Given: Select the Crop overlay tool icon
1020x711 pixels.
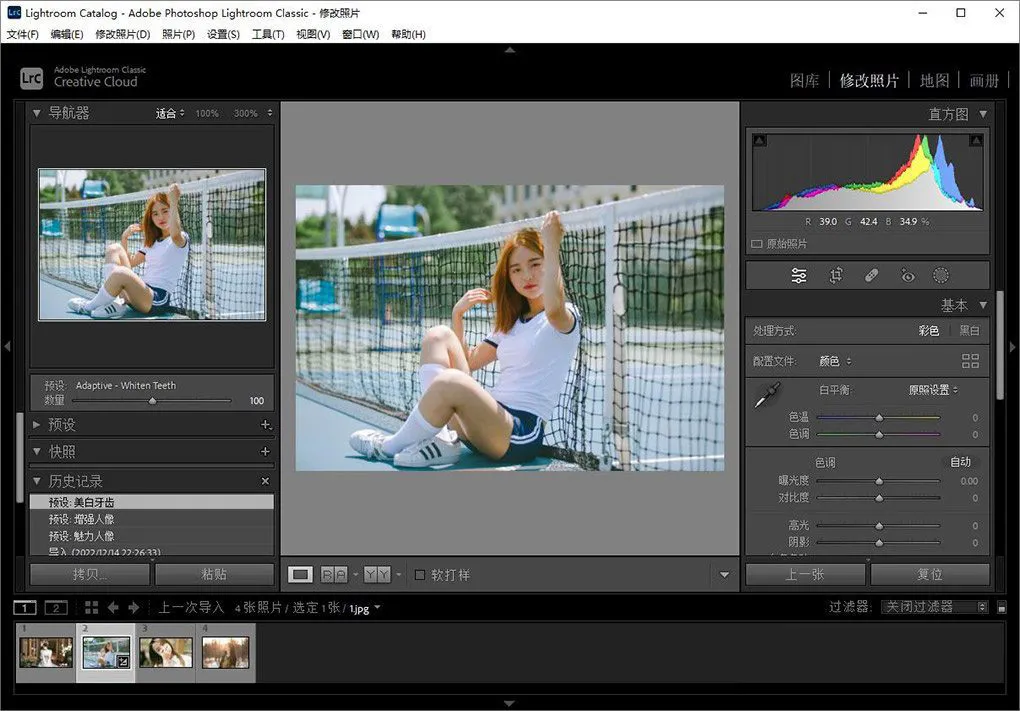Looking at the screenshot, I should [836, 276].
